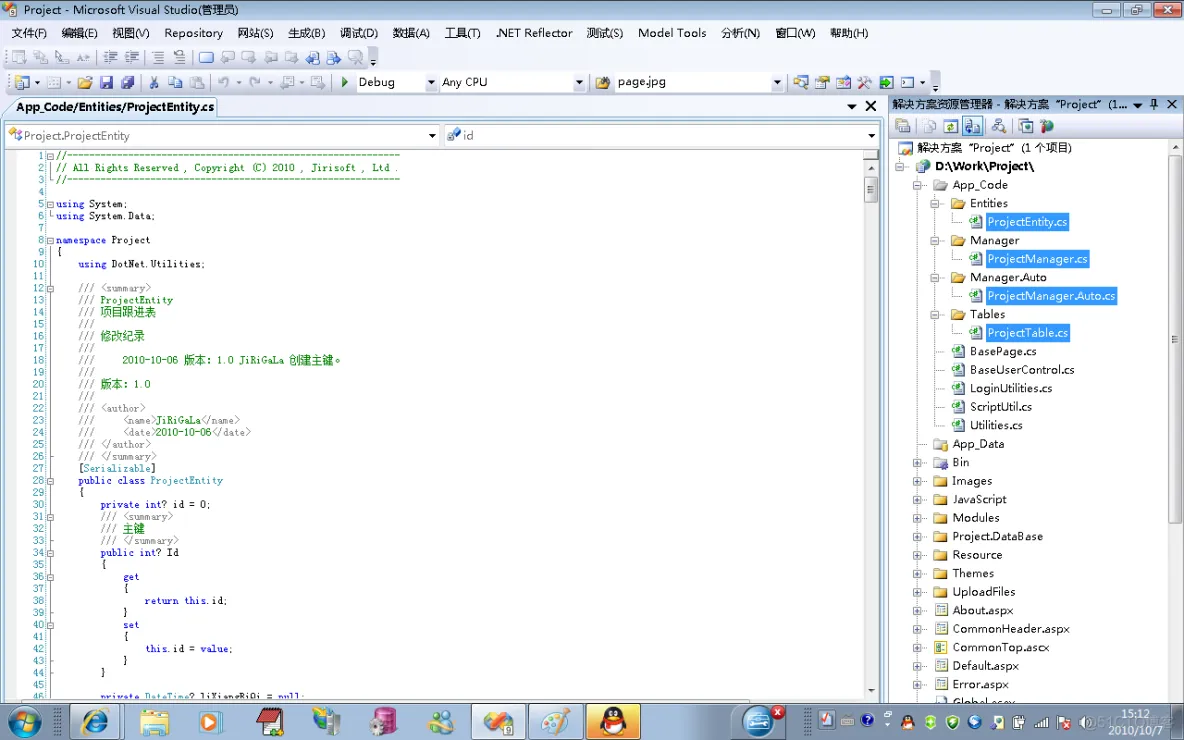Save the current file
Viewport: 1184px width, 740px height.
tap(106, 82)
